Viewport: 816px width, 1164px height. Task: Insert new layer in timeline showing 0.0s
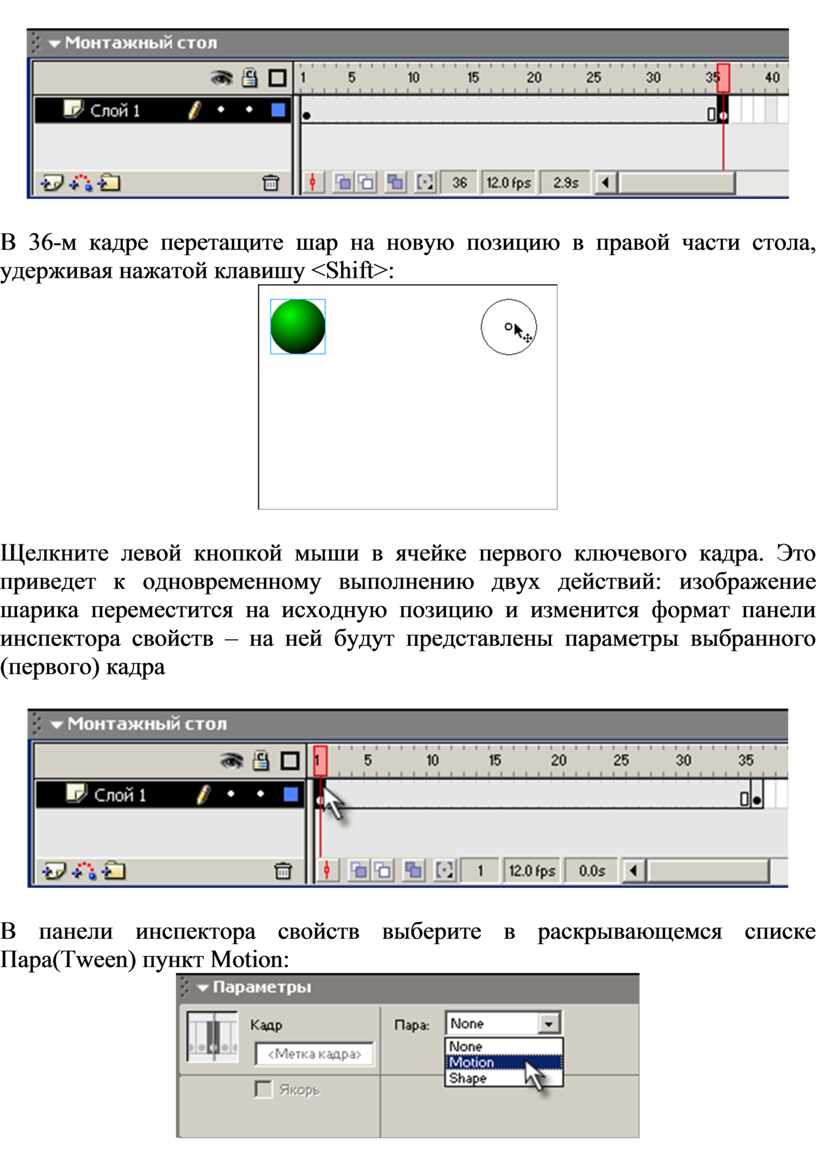(54, 870)
